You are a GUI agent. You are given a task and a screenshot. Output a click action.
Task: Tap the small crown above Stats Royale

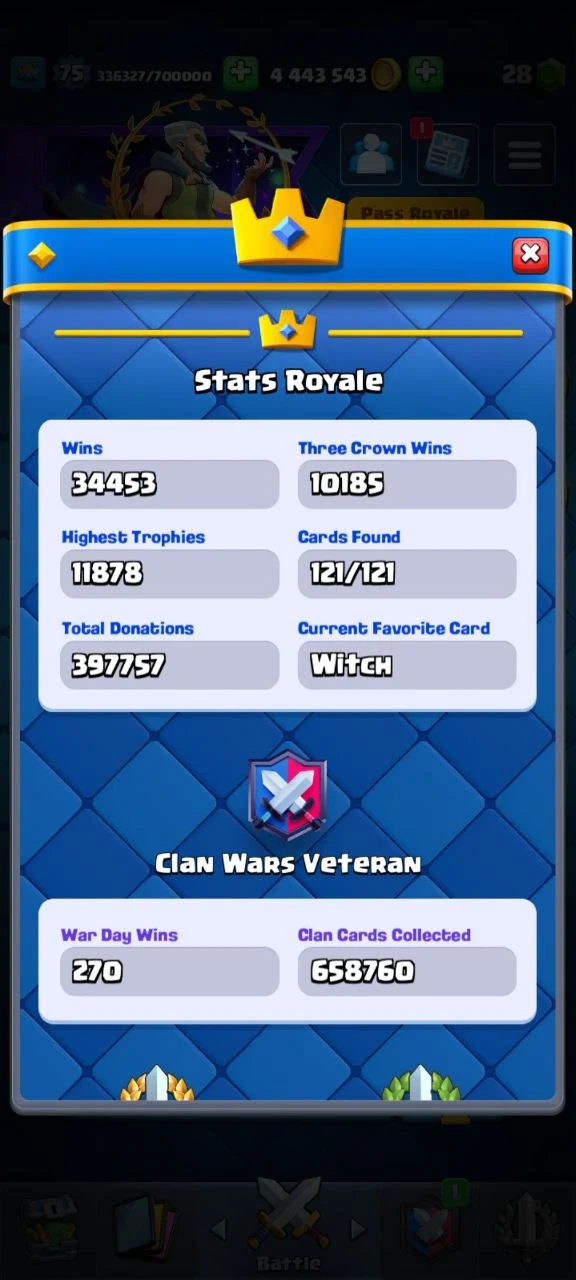(288, 330)
